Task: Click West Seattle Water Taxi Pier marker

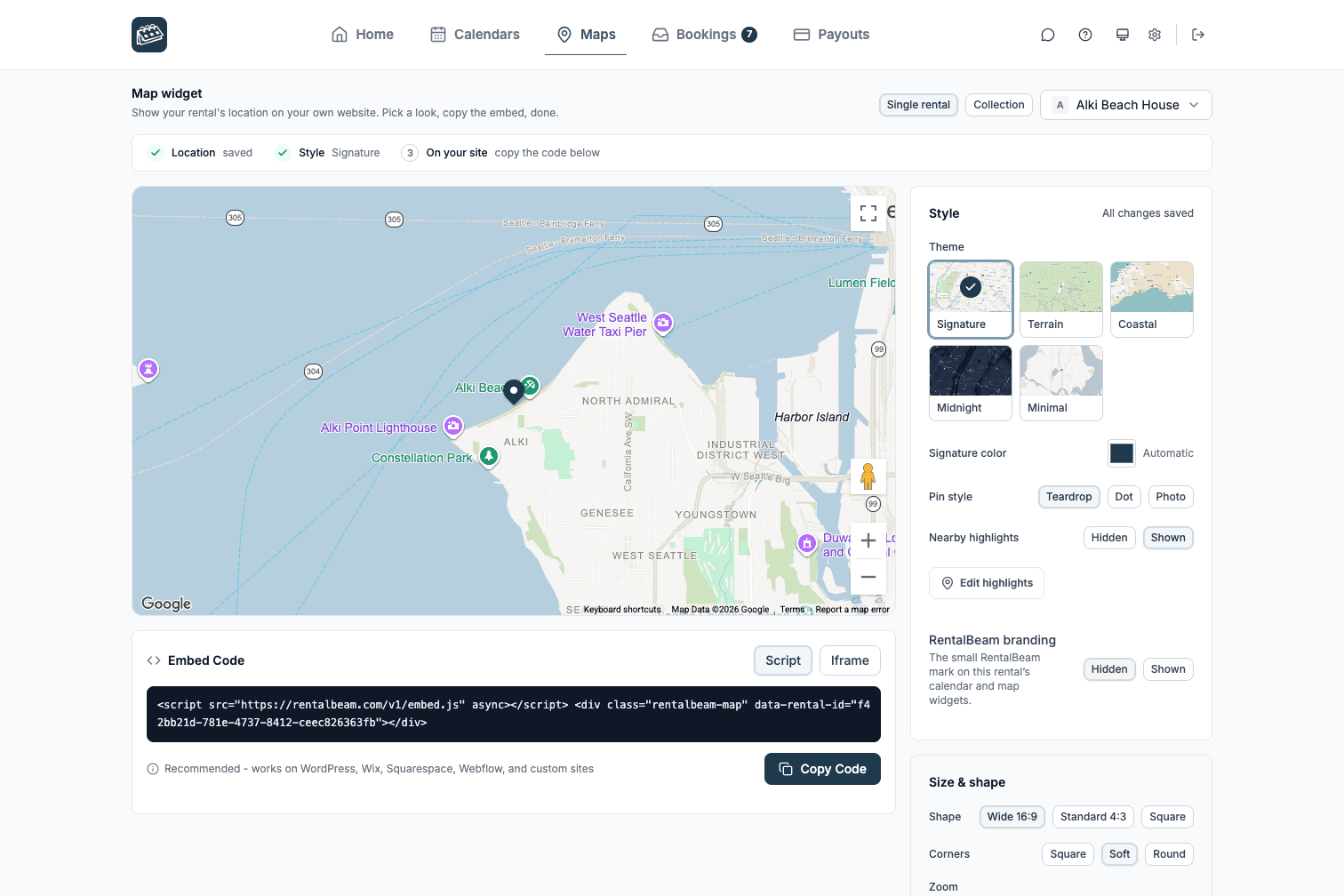Action: click(663, 324)
